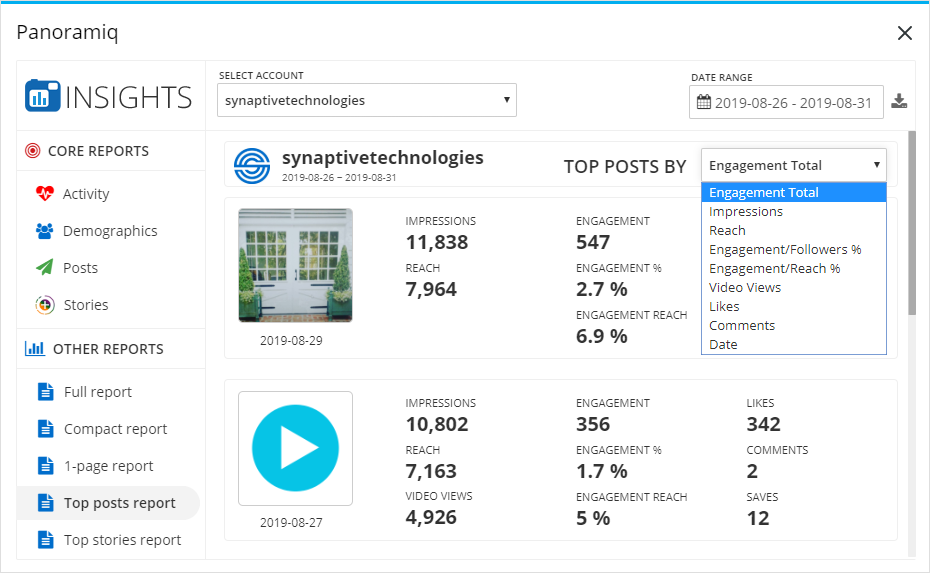Go to the Stories report
This screenshot has width=930, height=573.
[x=86, y=305]
